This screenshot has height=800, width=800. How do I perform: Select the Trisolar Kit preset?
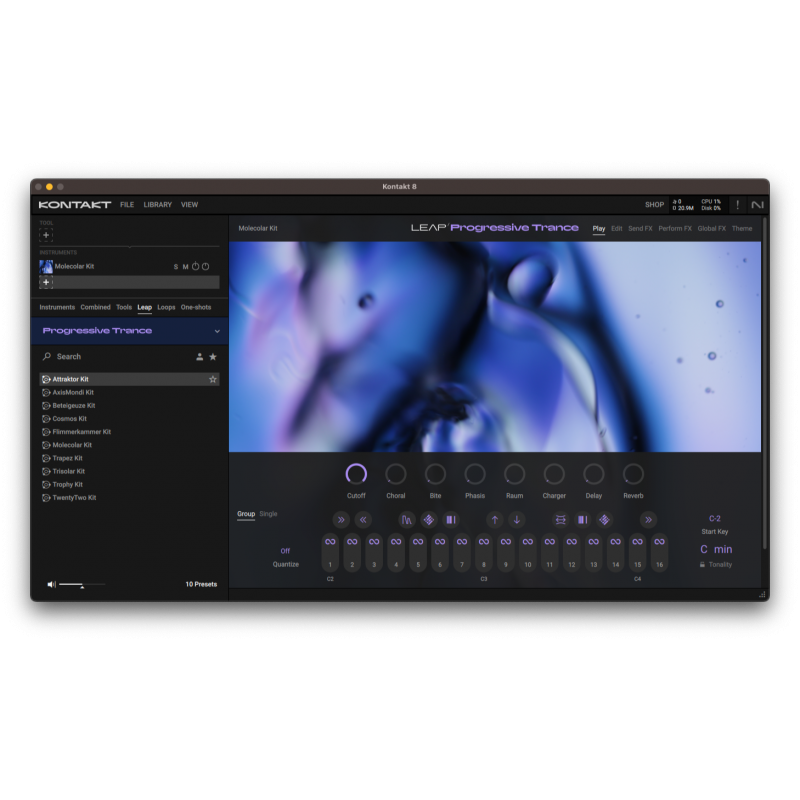click(x=130, y=471)
